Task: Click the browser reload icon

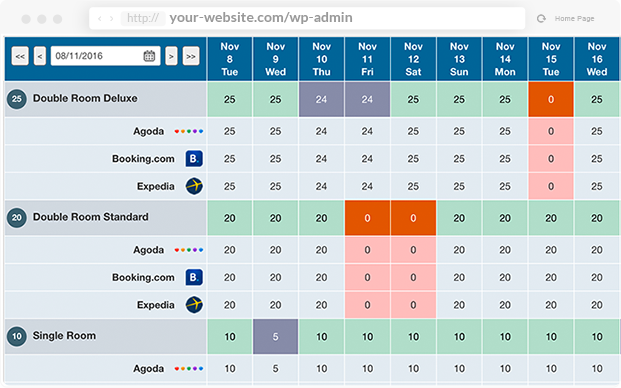Action: [x=541, y=18]
